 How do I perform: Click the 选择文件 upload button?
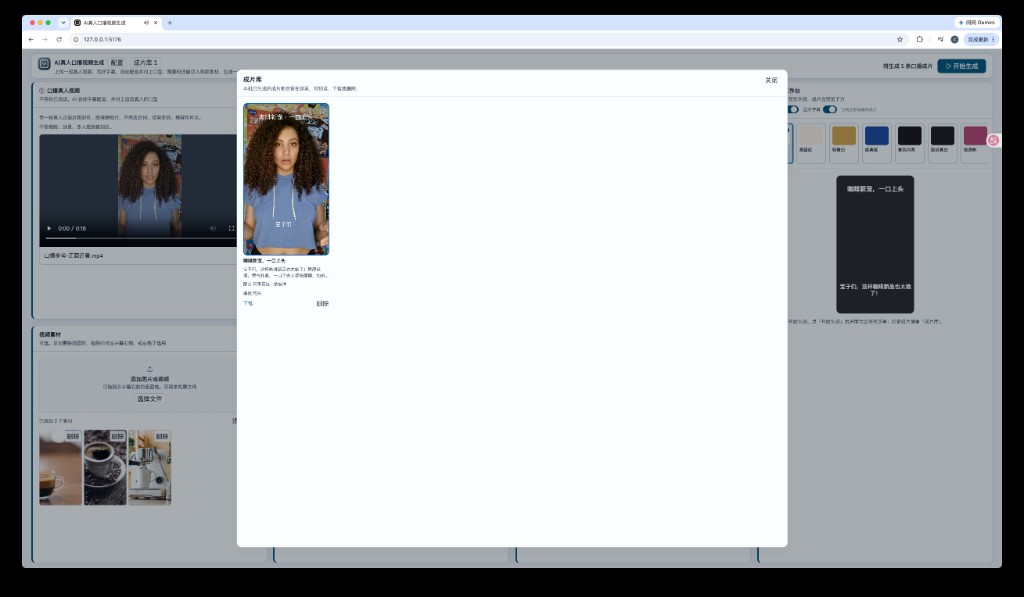click(150, 399)
